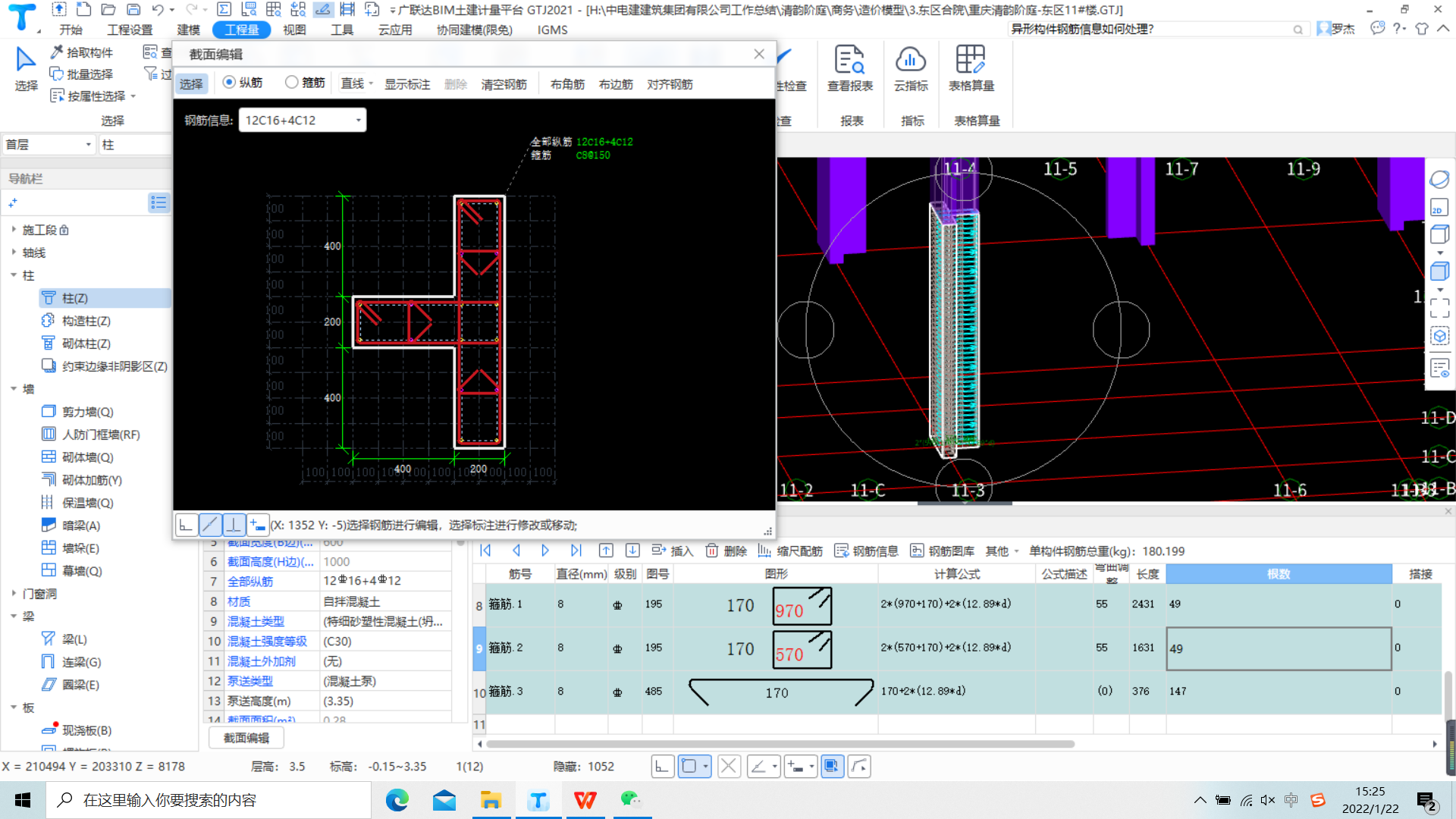
Task: Open WeChat from taskbar
Action: [x=631, y=800]
